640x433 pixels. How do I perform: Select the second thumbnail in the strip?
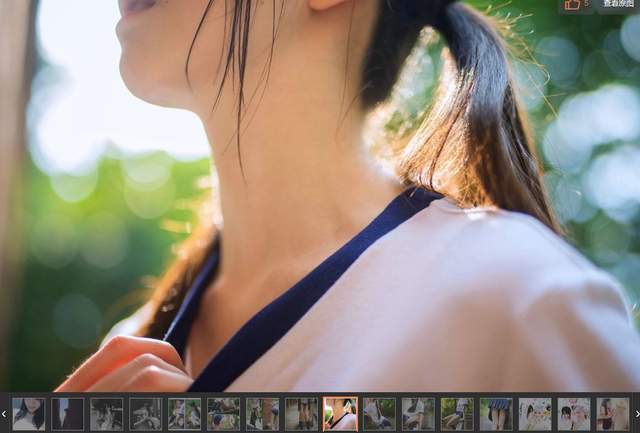[x=68, y=413]
